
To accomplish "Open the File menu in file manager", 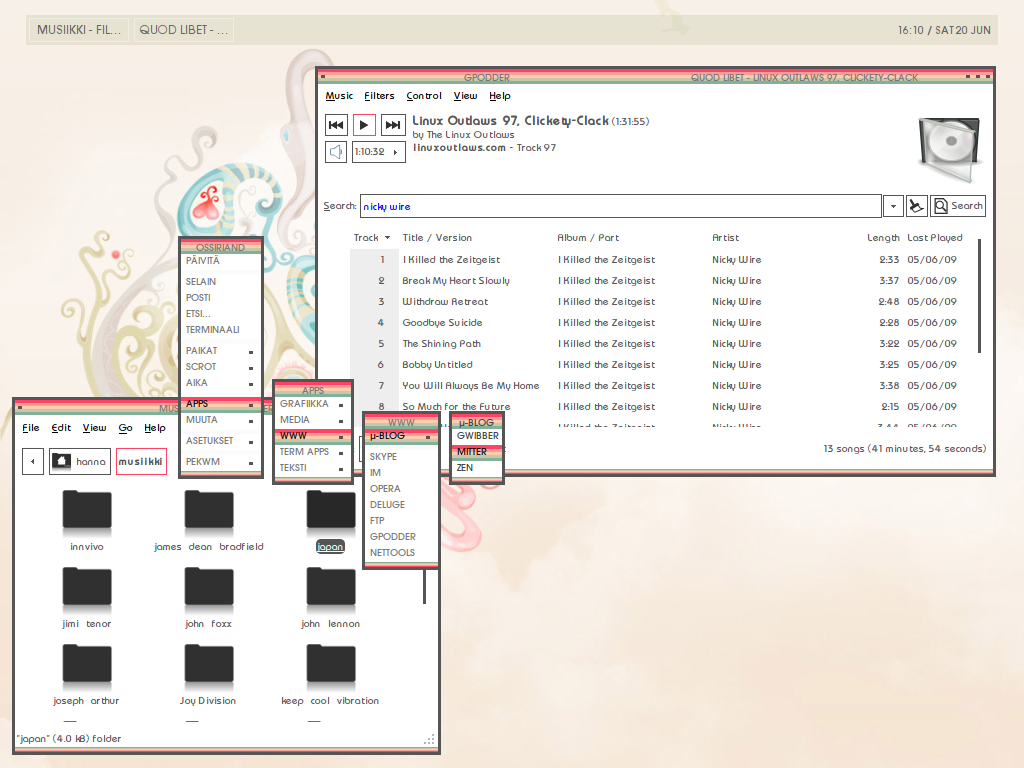I will pos(31,428).
